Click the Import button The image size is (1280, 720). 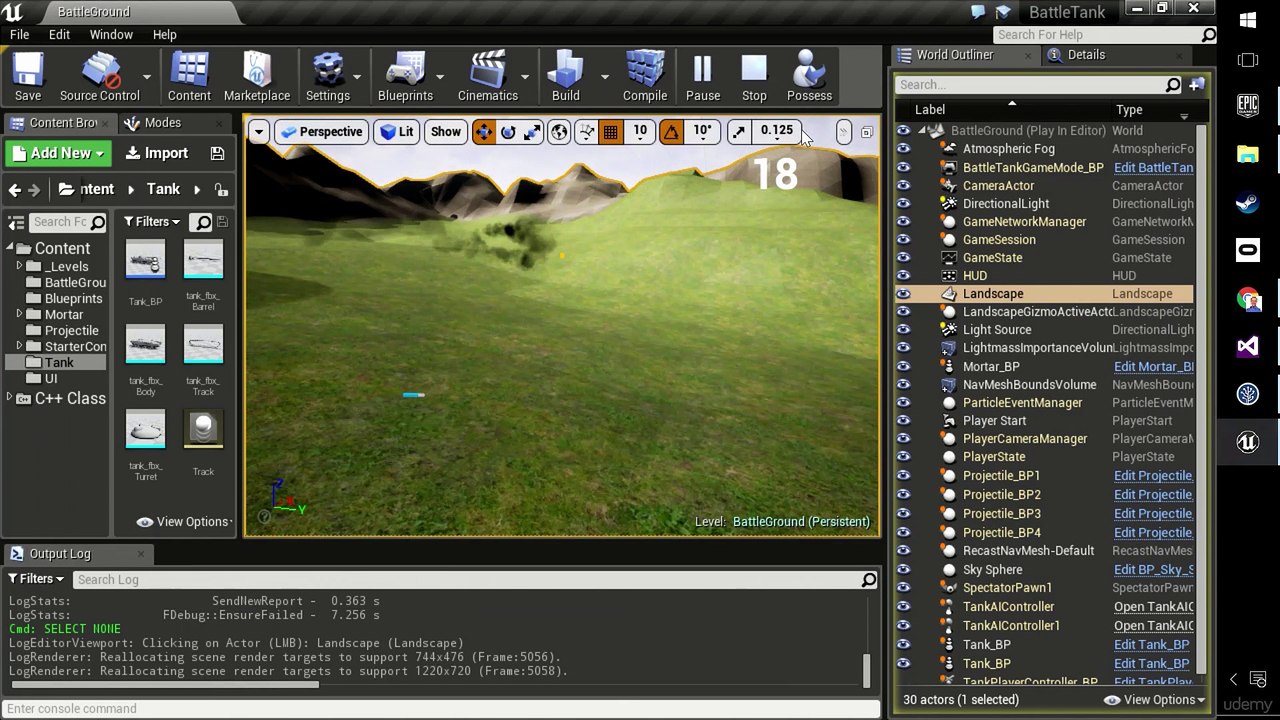(156, 153)
